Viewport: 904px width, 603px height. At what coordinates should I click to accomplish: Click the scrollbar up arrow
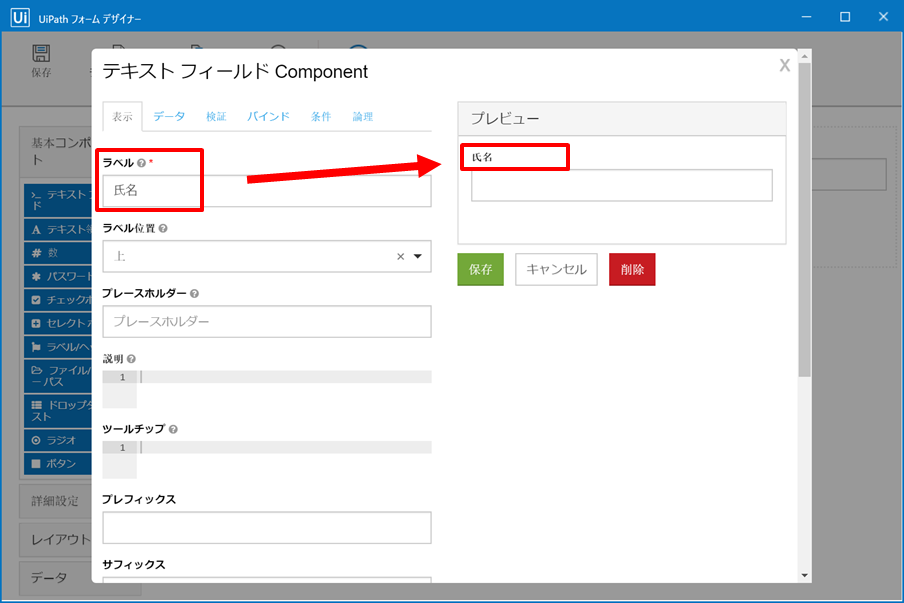tap(804, 56)
